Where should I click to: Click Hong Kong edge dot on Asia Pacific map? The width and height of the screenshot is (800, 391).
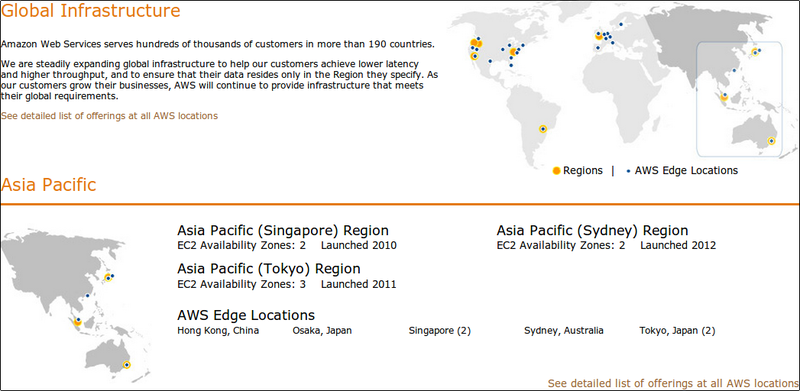point(87,296)
